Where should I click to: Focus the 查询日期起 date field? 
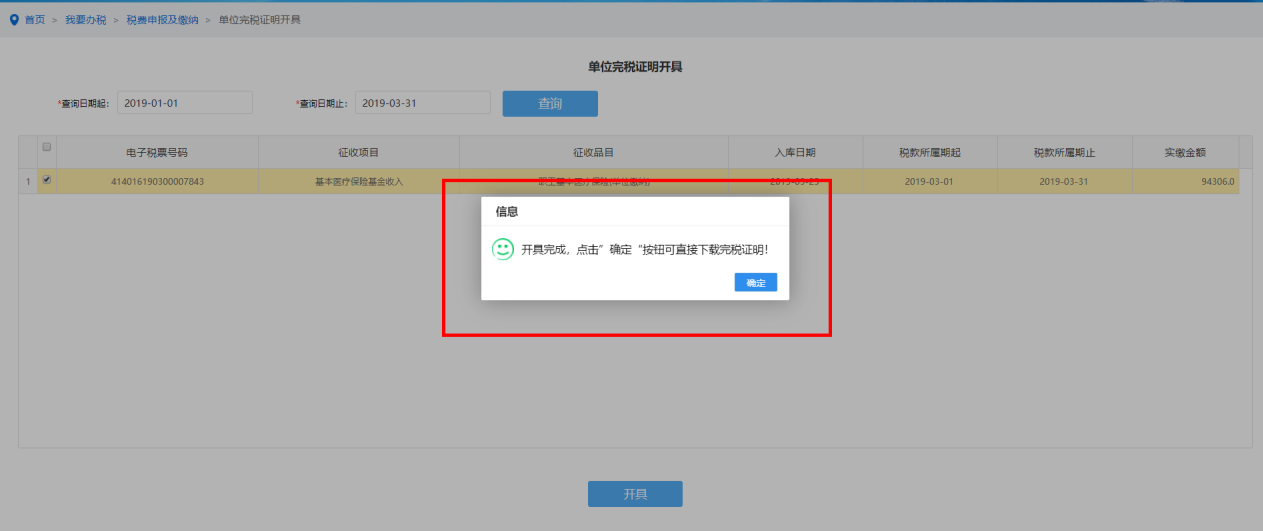point(185,103)
